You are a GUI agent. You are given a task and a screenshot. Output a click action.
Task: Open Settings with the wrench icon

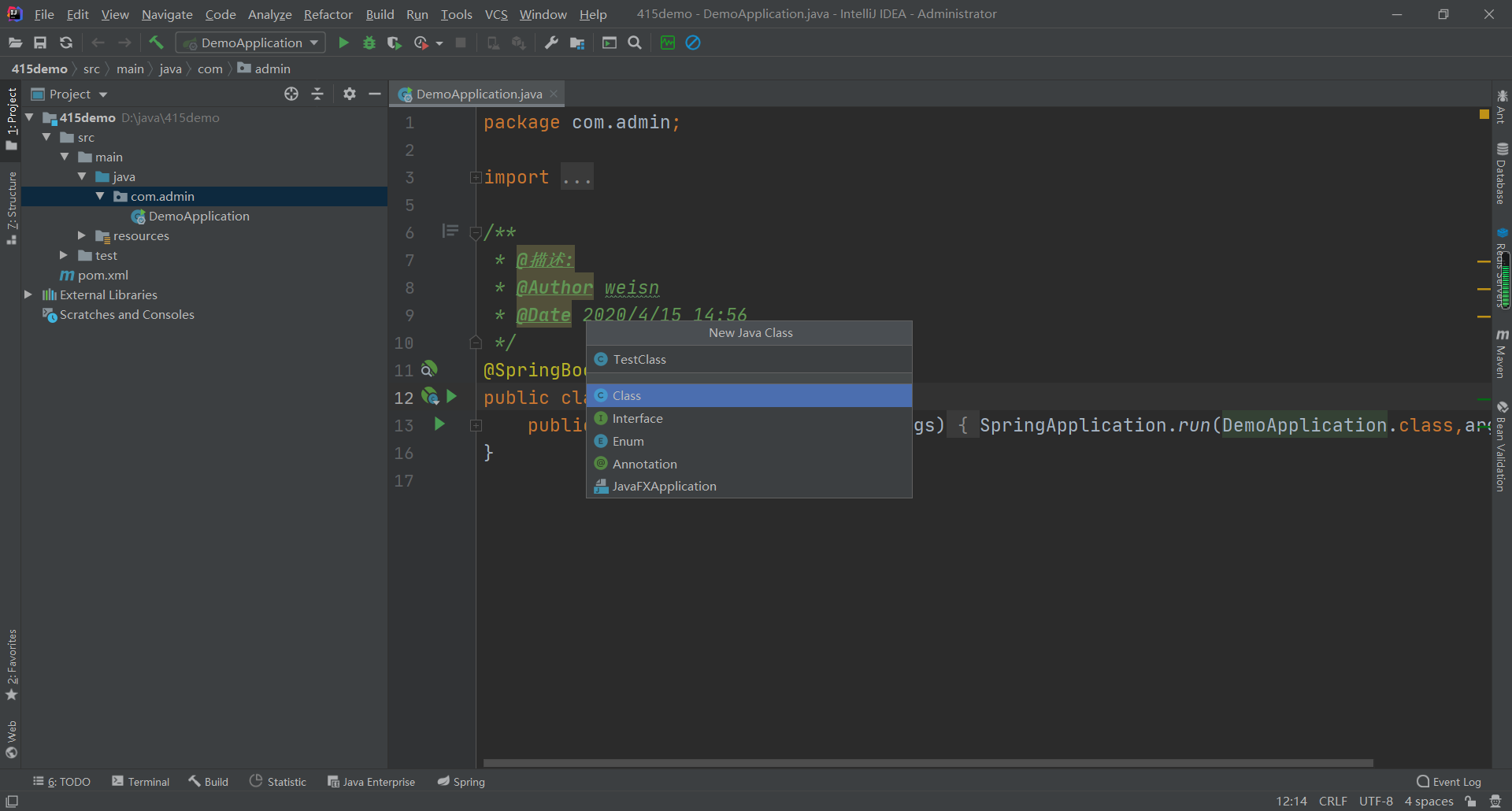tap(551, 43)
